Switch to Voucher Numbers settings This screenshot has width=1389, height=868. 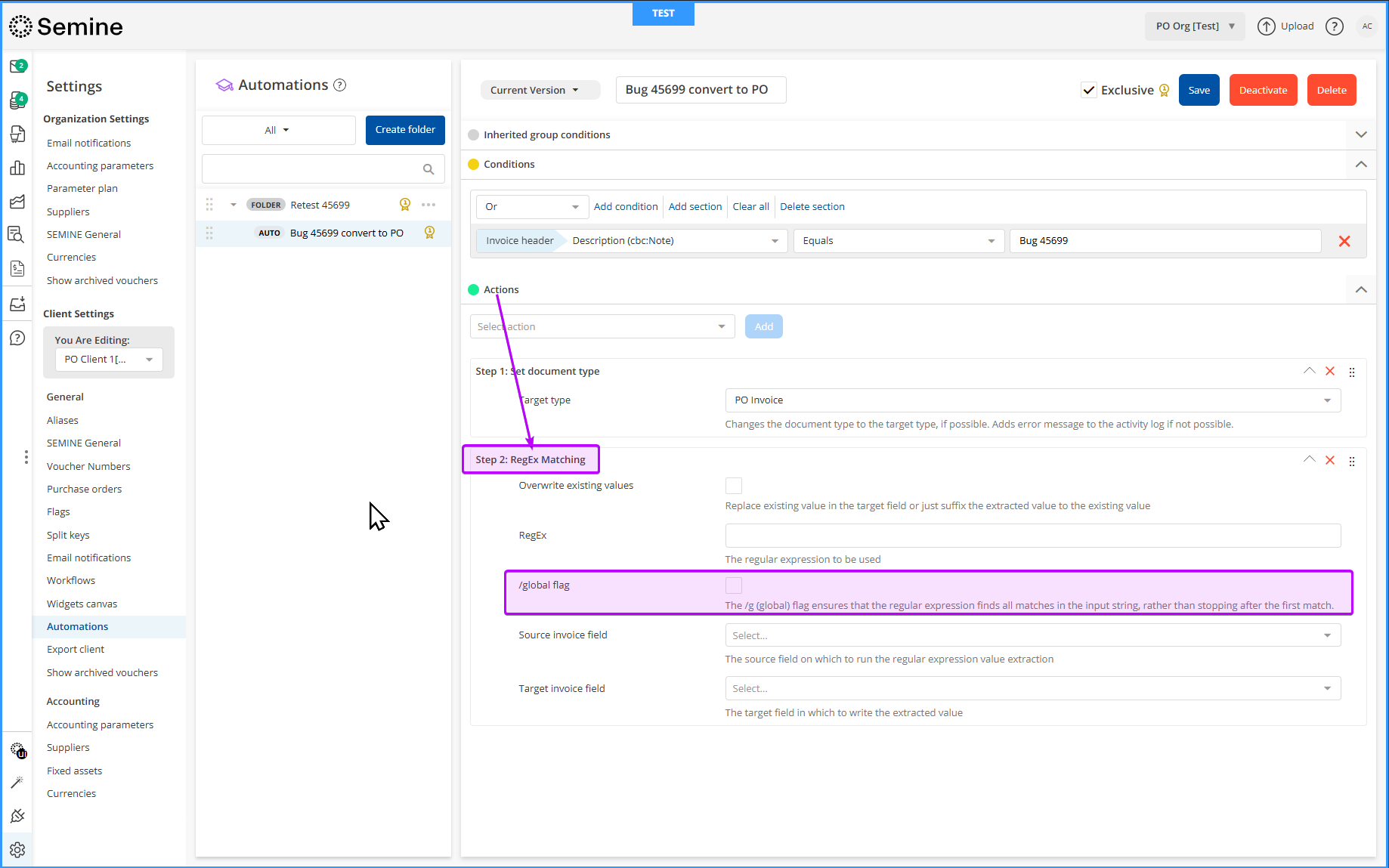(88, 466)
